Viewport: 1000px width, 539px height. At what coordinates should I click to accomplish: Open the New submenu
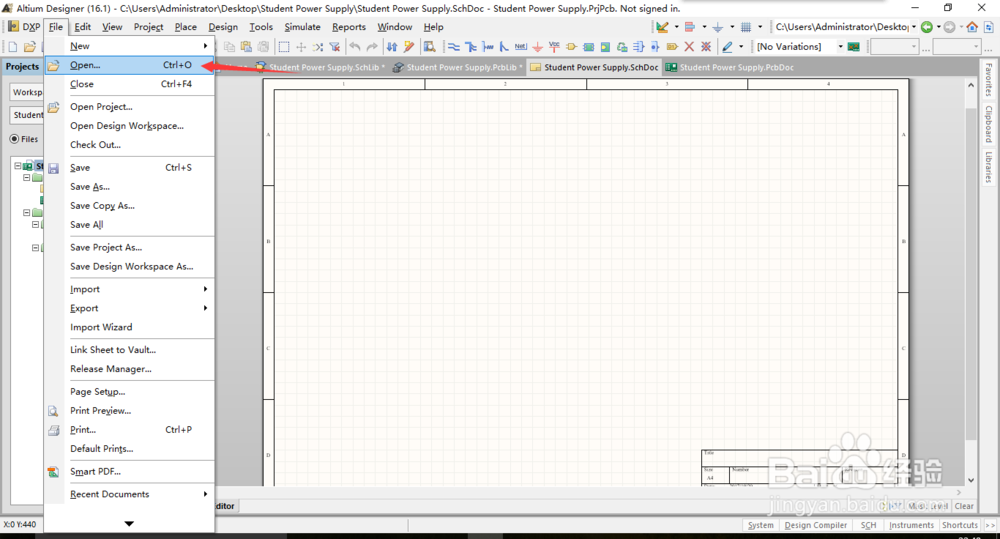pos(129,46)
